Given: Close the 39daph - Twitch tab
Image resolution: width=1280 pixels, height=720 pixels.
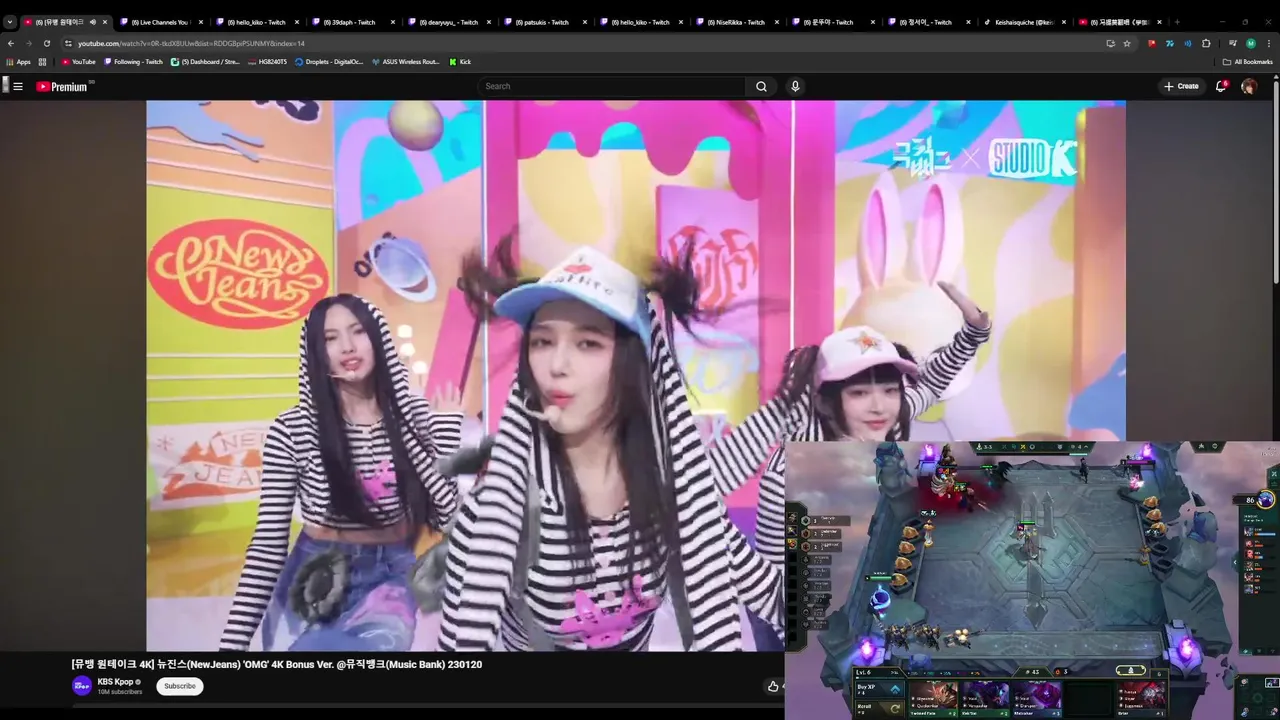Looking at the screenshot, I should click(x=393, y=22).
